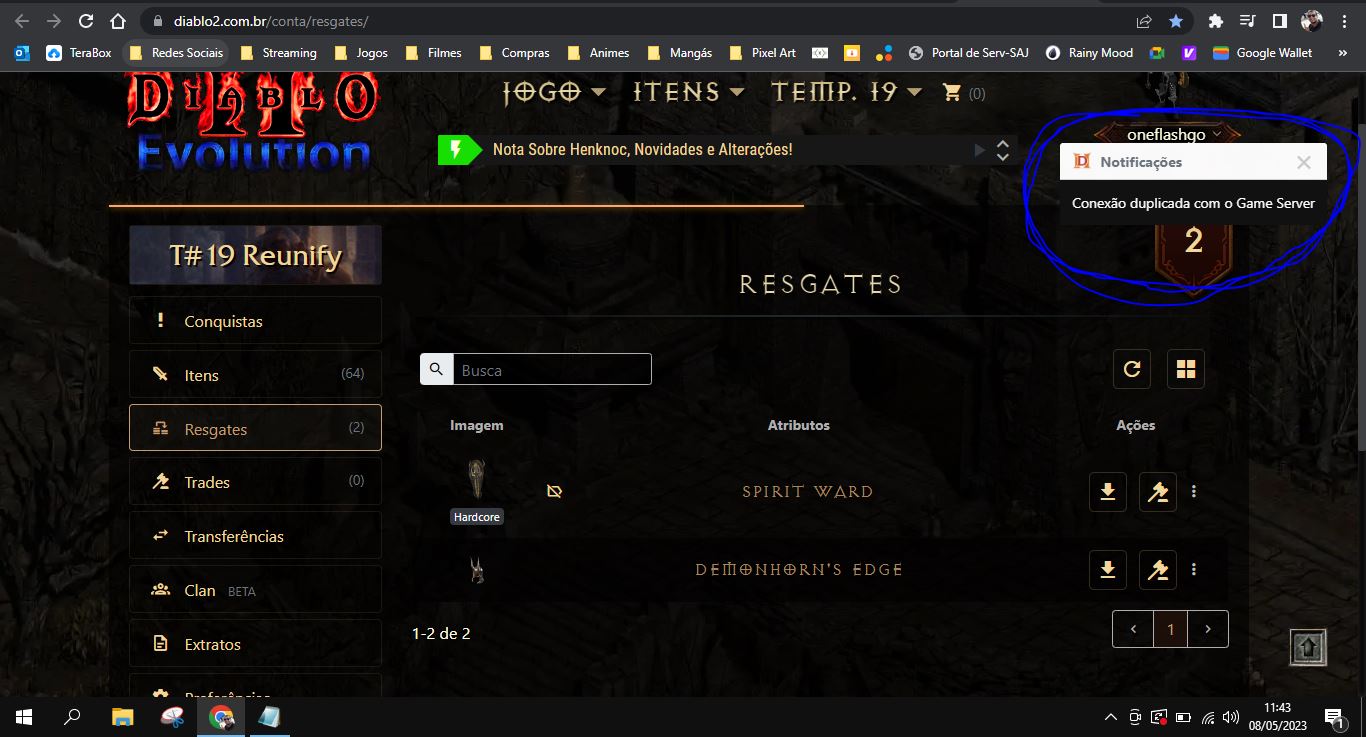
Task: Click the Diablo Evolution logo
Action: (253, 123)
